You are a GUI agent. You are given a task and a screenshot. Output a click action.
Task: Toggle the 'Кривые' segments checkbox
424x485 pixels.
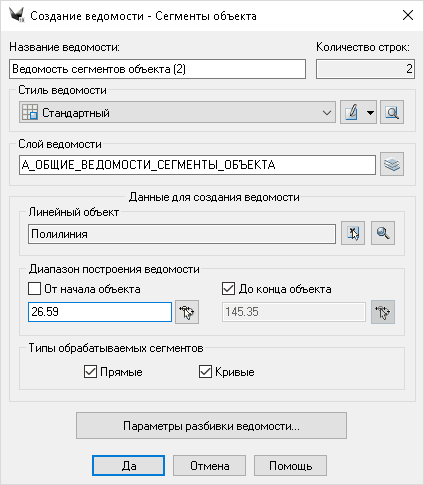[205, 372]
